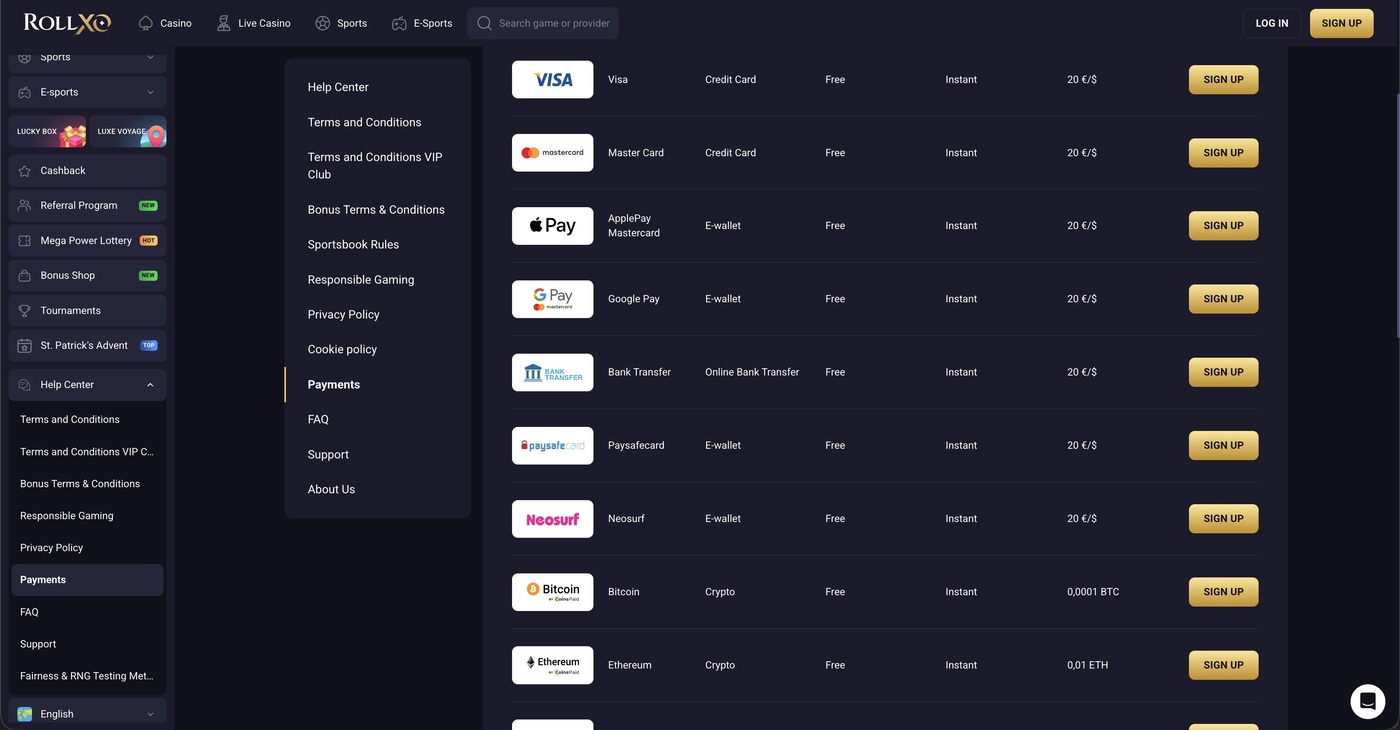Screen dimensions: 1400x730
Task: Click SIGN UP in the ApplePay row
Action: point(1223,226)
